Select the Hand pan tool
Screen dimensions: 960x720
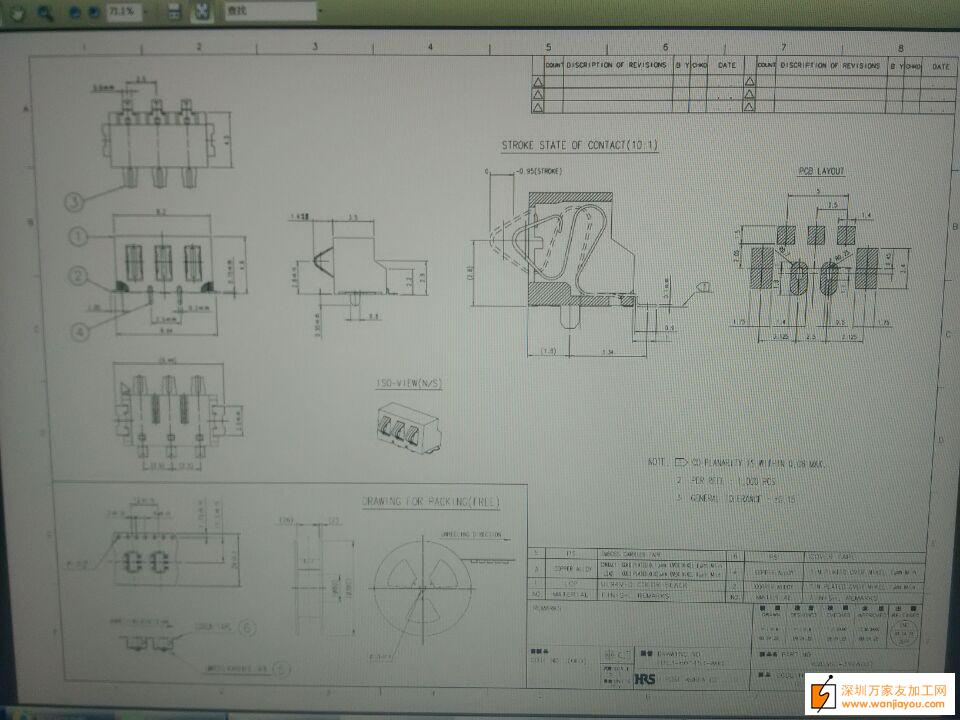click(x=18, y=13)
